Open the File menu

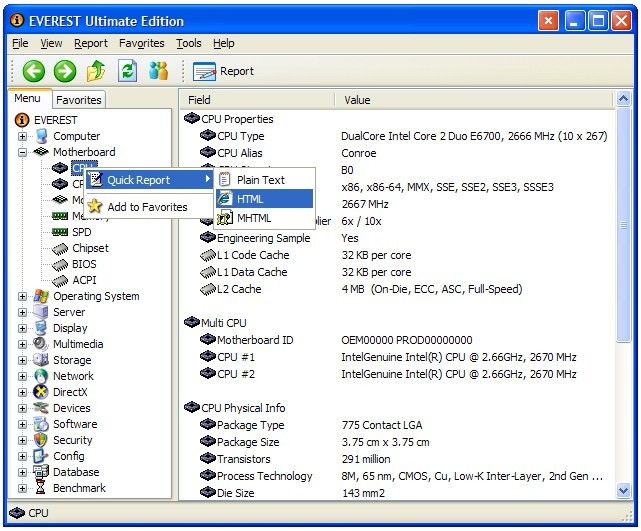pos(20,43)
